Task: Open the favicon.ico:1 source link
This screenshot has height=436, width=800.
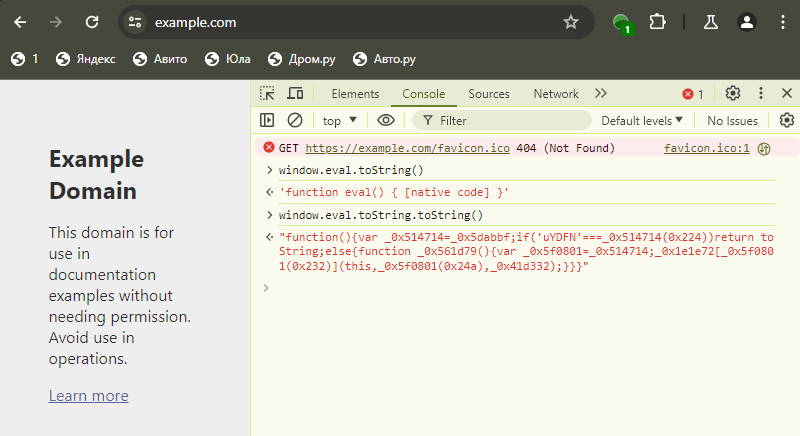Action: (706, 148)
